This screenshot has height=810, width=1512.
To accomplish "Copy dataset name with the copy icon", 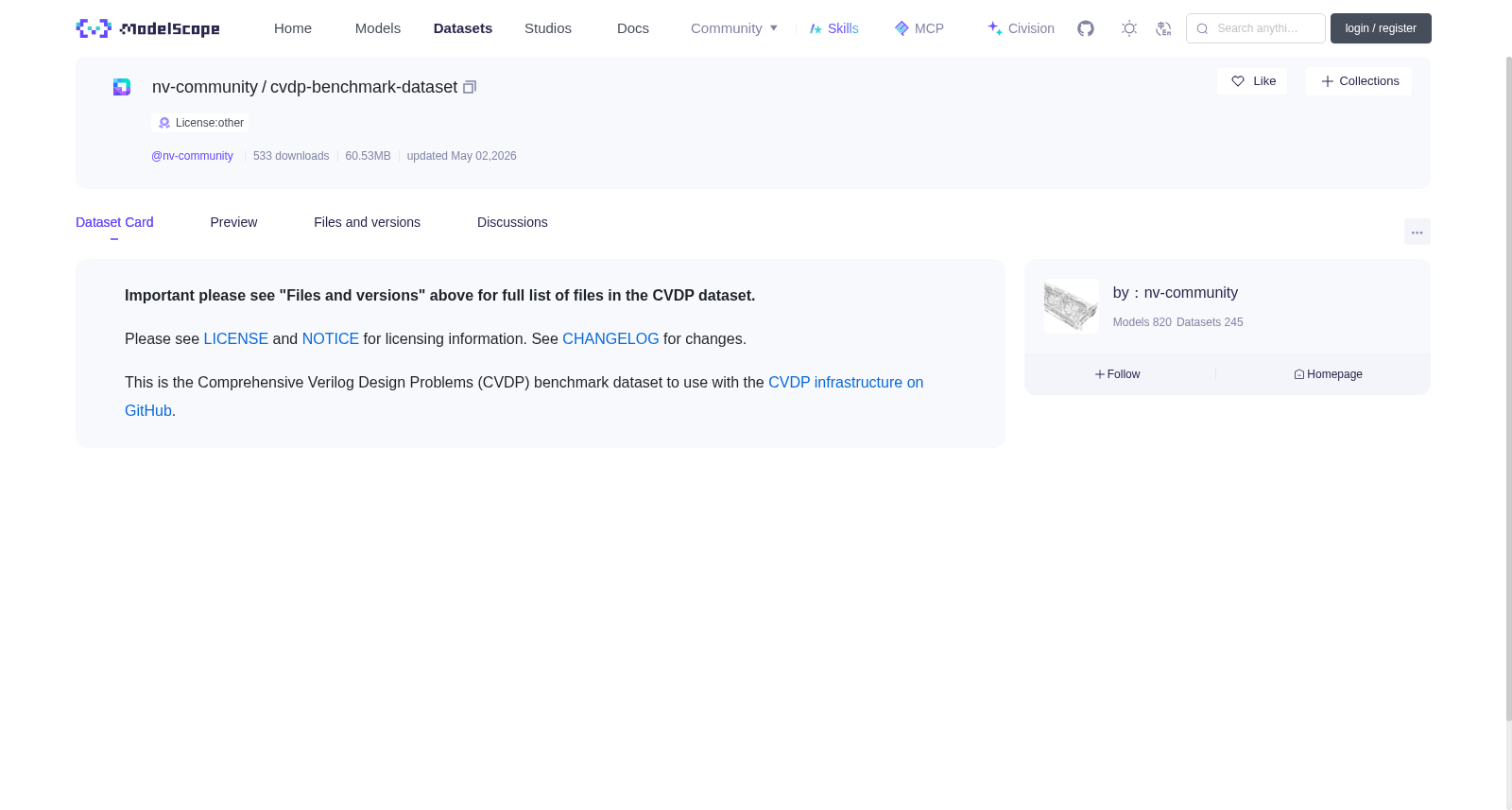I will 470,87.
